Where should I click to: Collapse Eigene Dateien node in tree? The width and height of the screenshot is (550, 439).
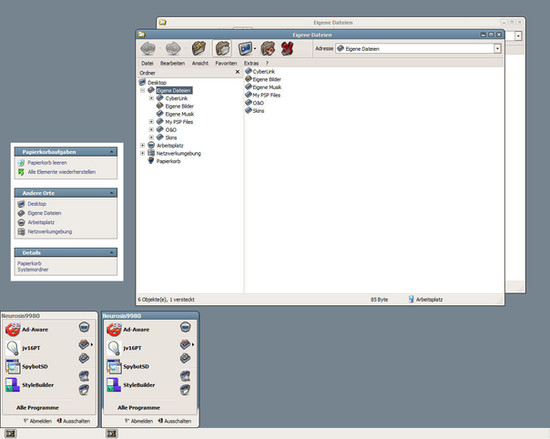pyautogui.click(x=142, y=90)
